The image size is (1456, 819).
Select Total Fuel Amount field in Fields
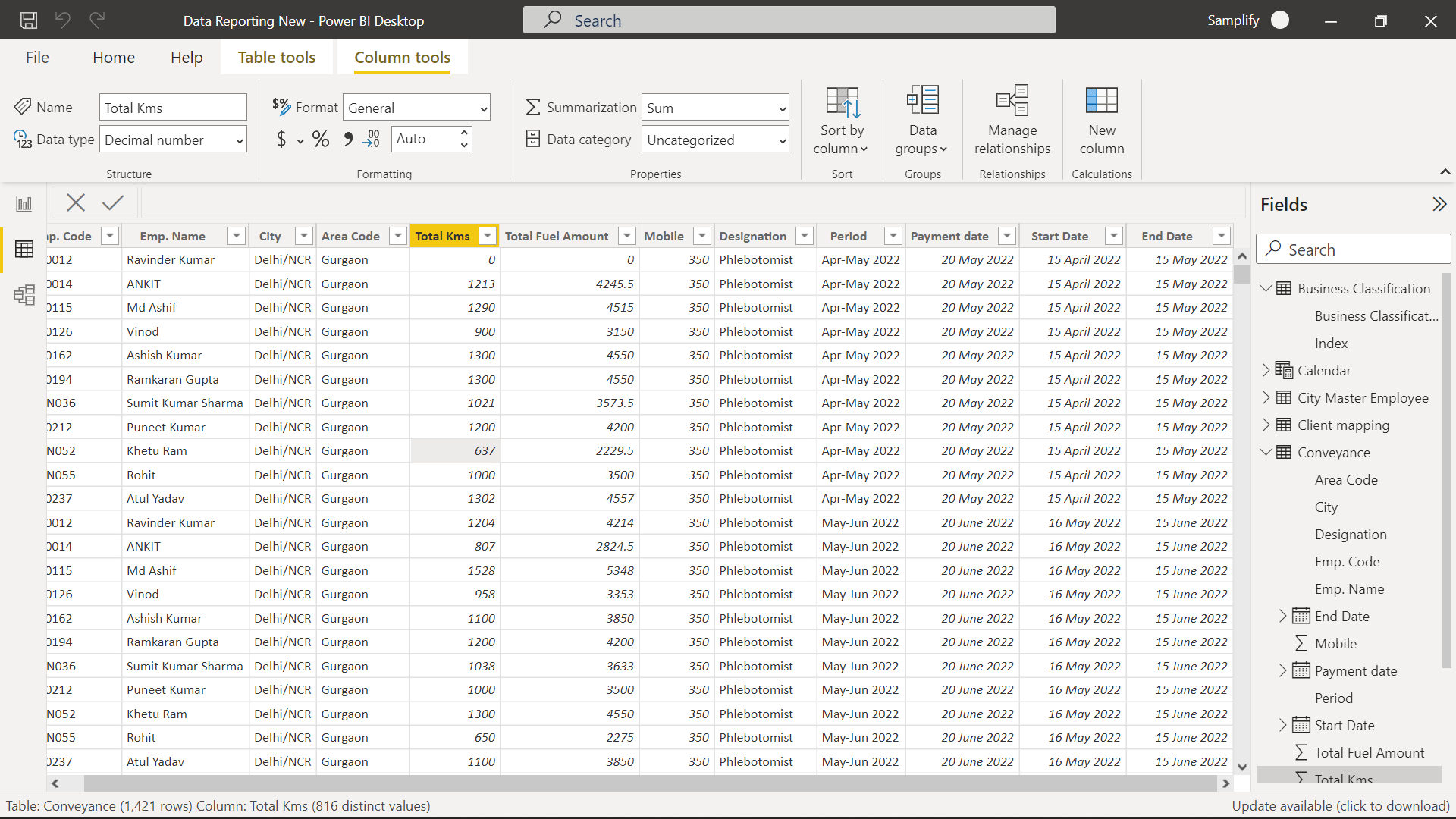pyautogui.click(x=1369, y=753)
